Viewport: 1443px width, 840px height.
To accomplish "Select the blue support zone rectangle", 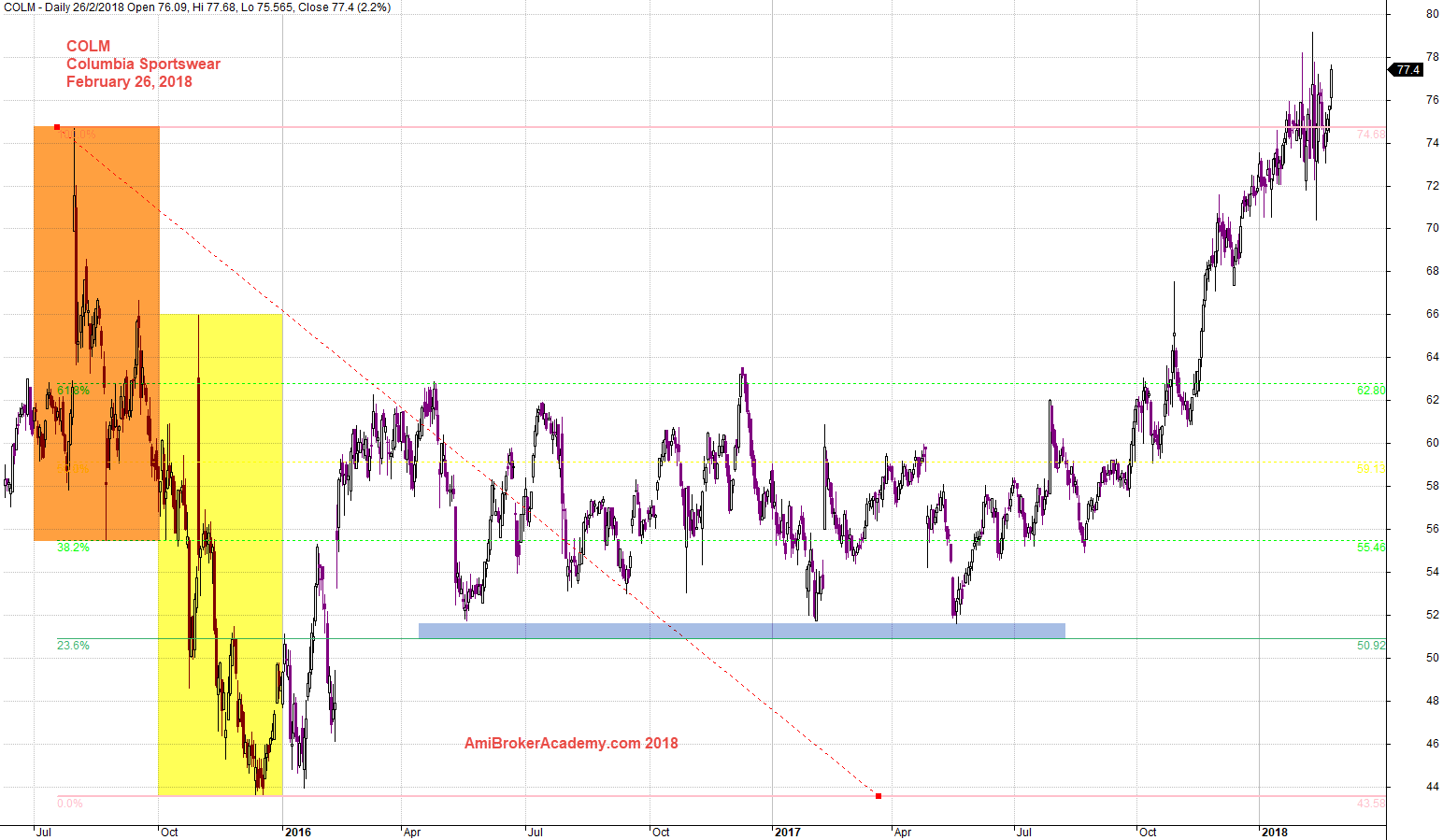I will pos(742,631).
